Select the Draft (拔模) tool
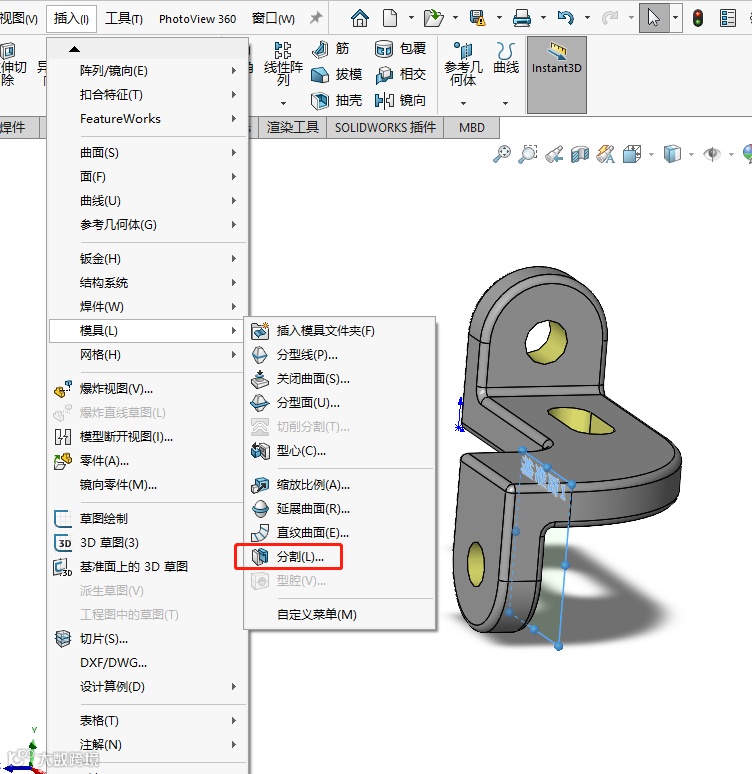 (x=337, y=75)
